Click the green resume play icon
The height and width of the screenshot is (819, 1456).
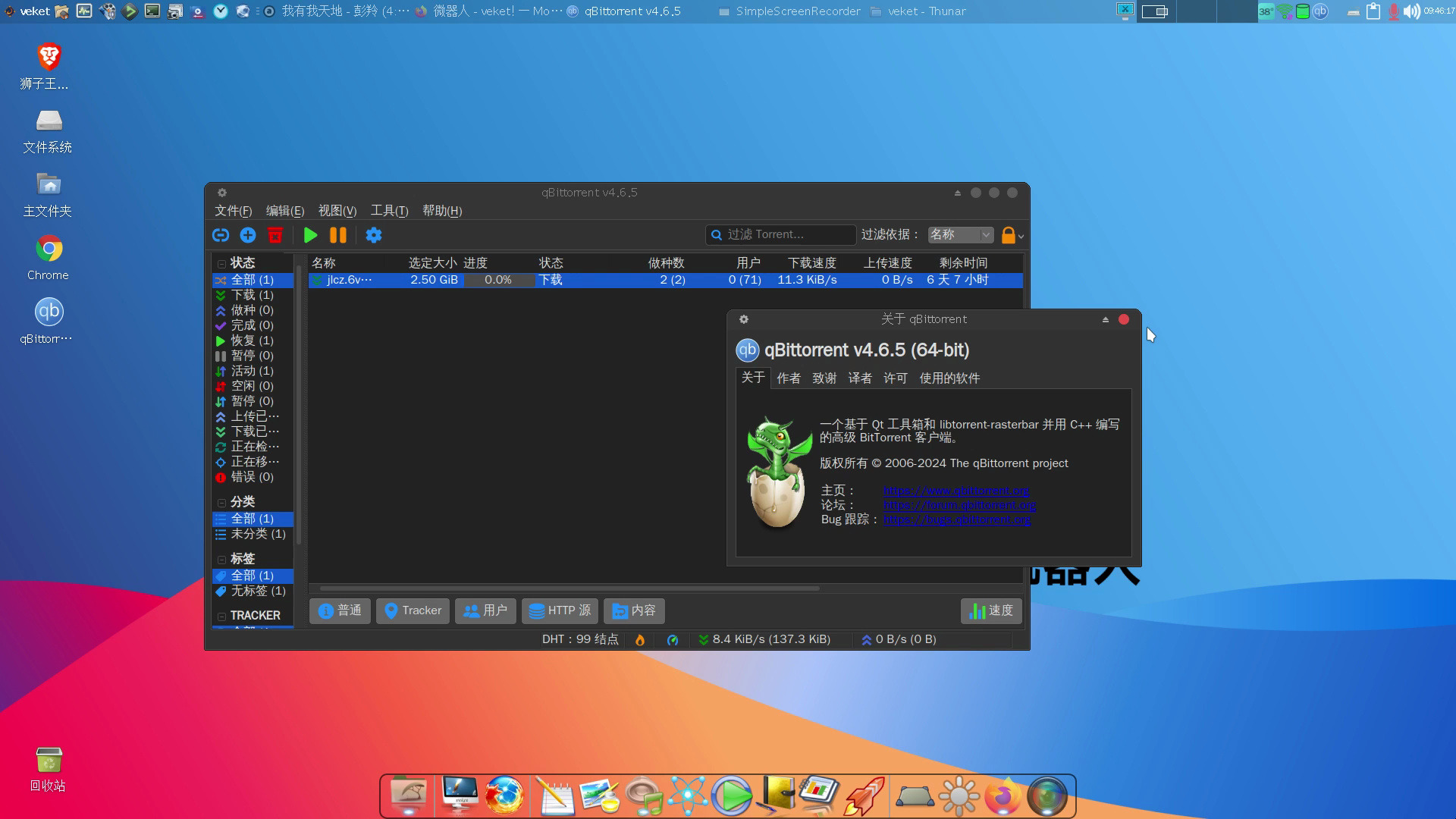click(x=310, y=235)
